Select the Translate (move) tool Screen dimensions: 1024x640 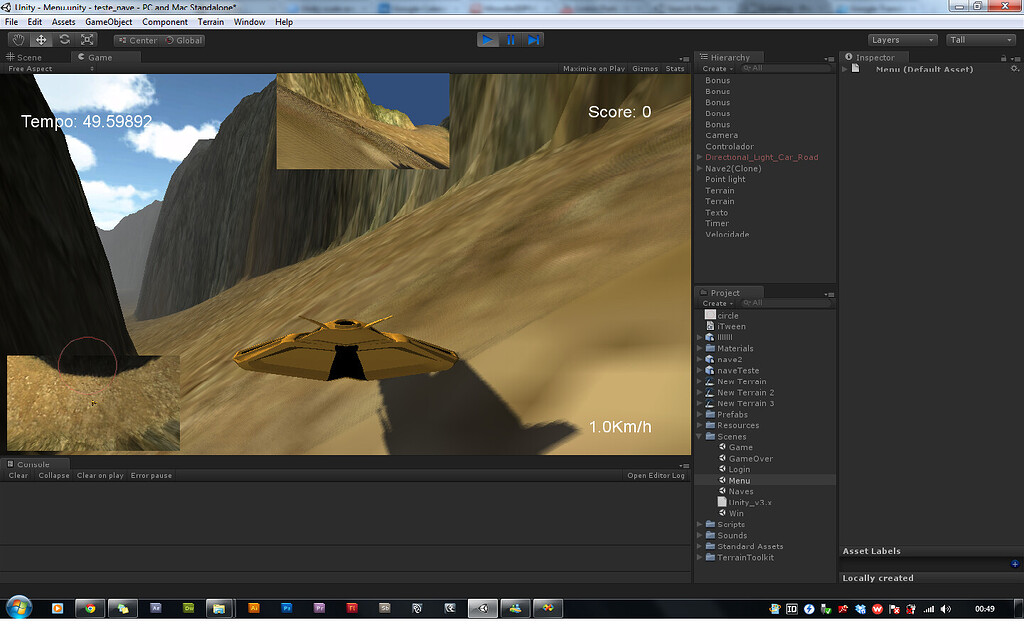click(x=40, y=39)
